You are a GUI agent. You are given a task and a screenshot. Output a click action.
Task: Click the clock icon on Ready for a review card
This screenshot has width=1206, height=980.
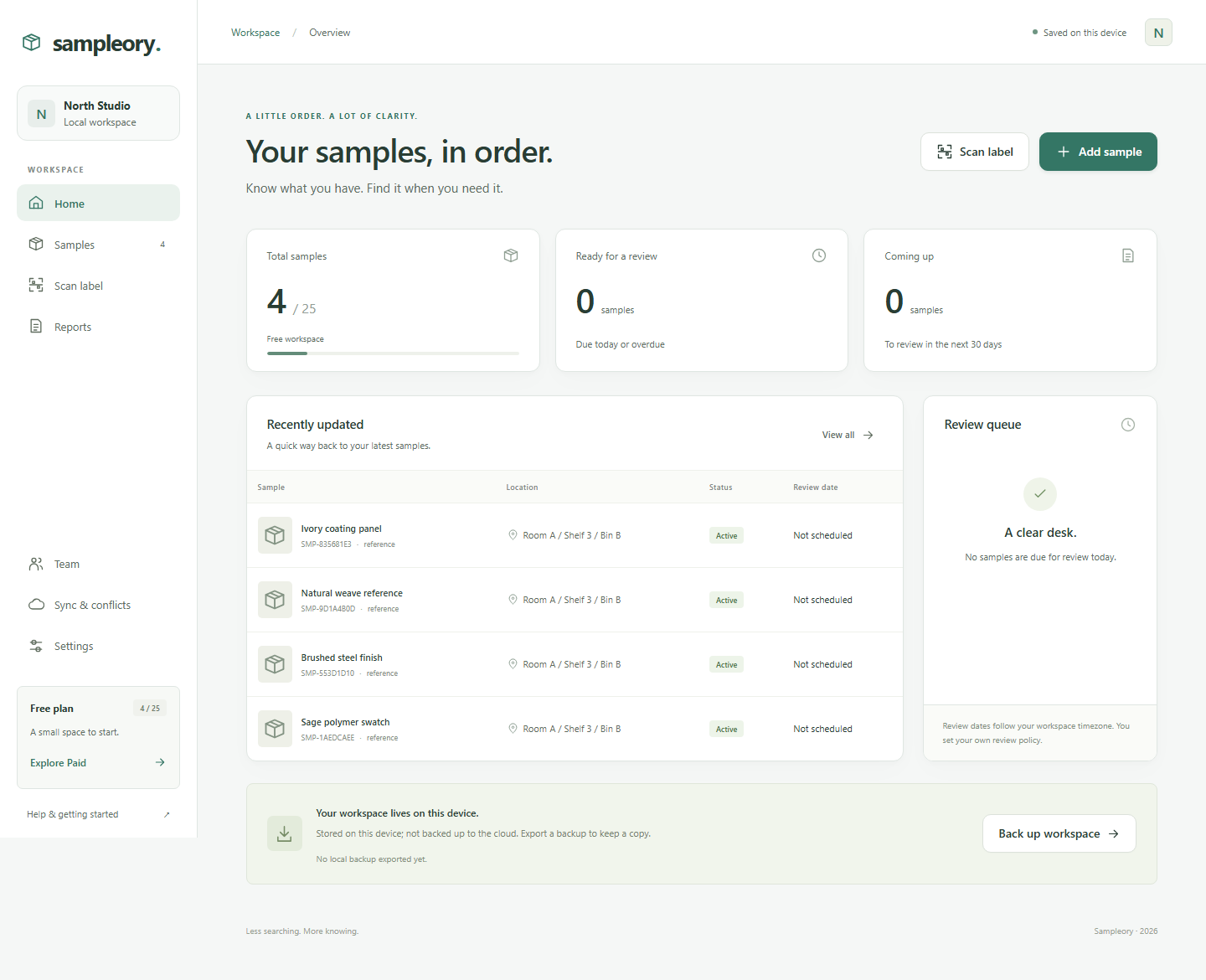pyautogui.click(x=819, y=255)
